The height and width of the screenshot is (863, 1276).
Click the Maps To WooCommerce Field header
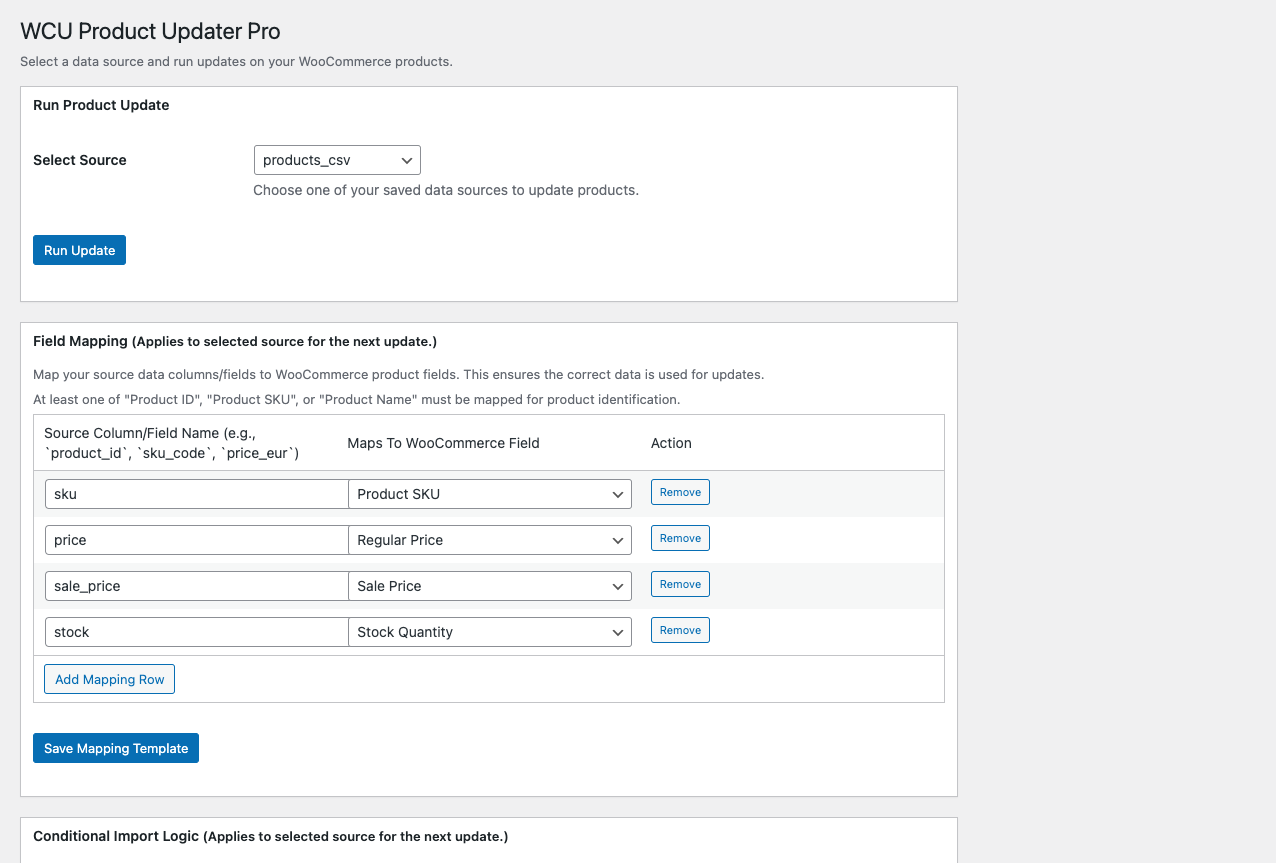point(443,443)
